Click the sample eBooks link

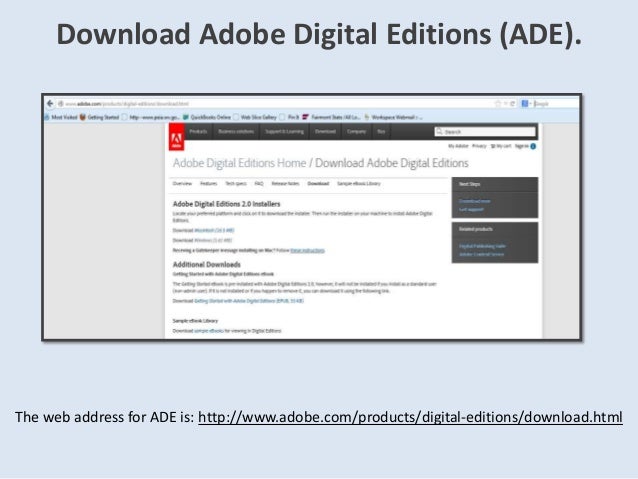[x=209, y=331]
